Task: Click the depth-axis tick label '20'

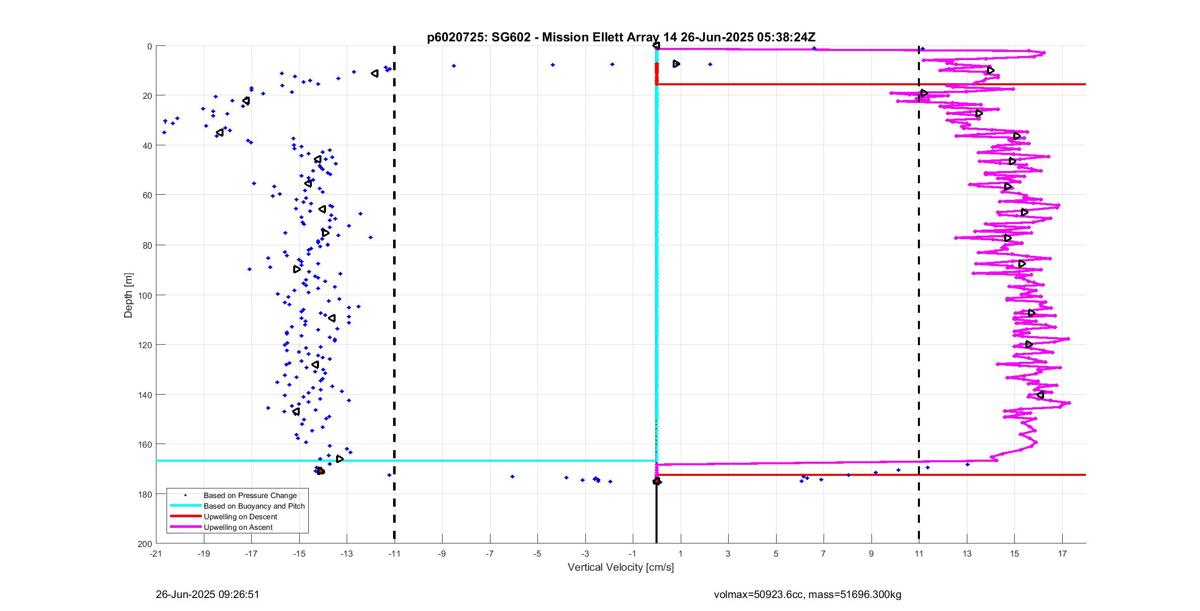Action: 147,96
